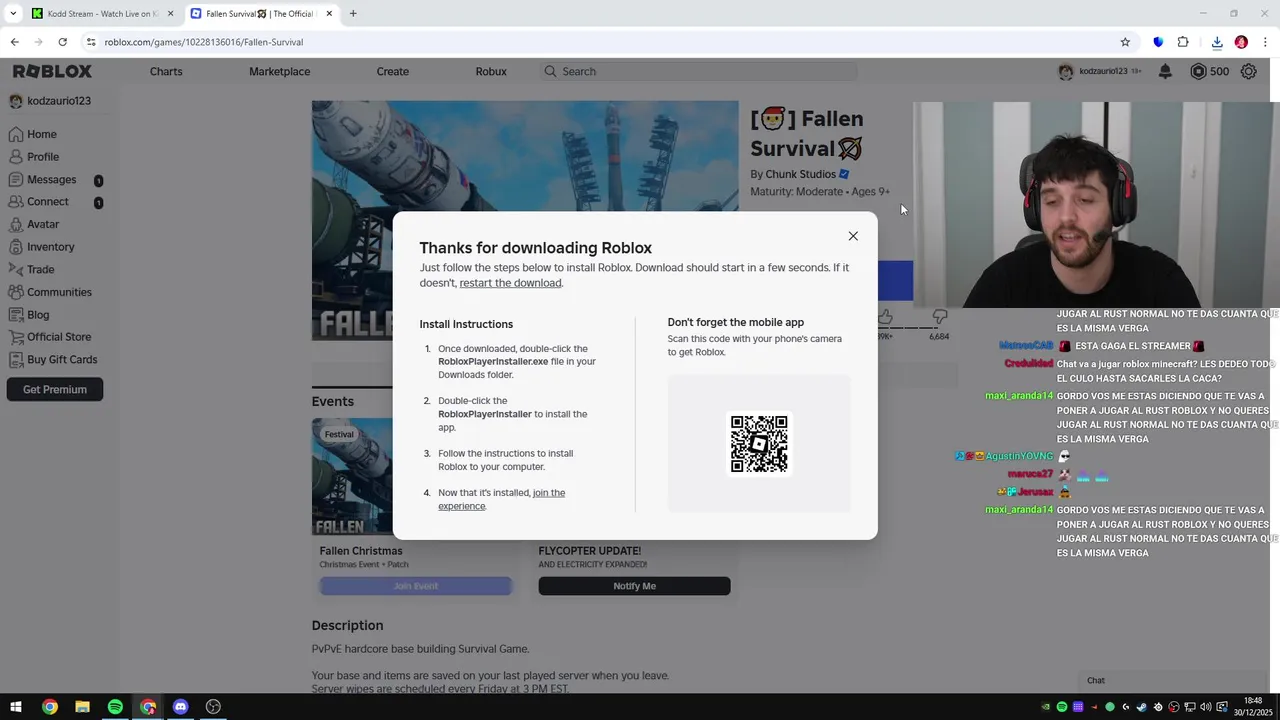Click the kodzaurio123 sidebar profile name

pos(59,101)
